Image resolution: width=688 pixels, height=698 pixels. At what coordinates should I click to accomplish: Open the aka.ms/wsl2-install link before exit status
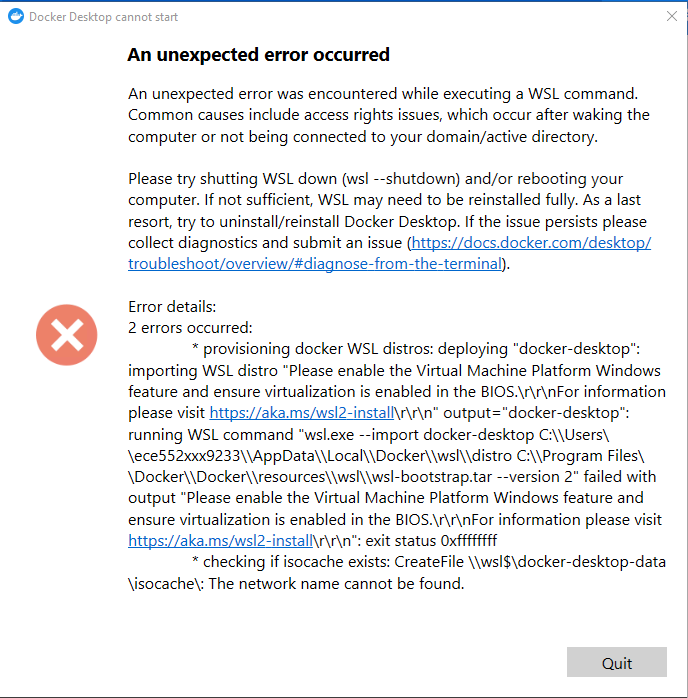coord(220,541)
